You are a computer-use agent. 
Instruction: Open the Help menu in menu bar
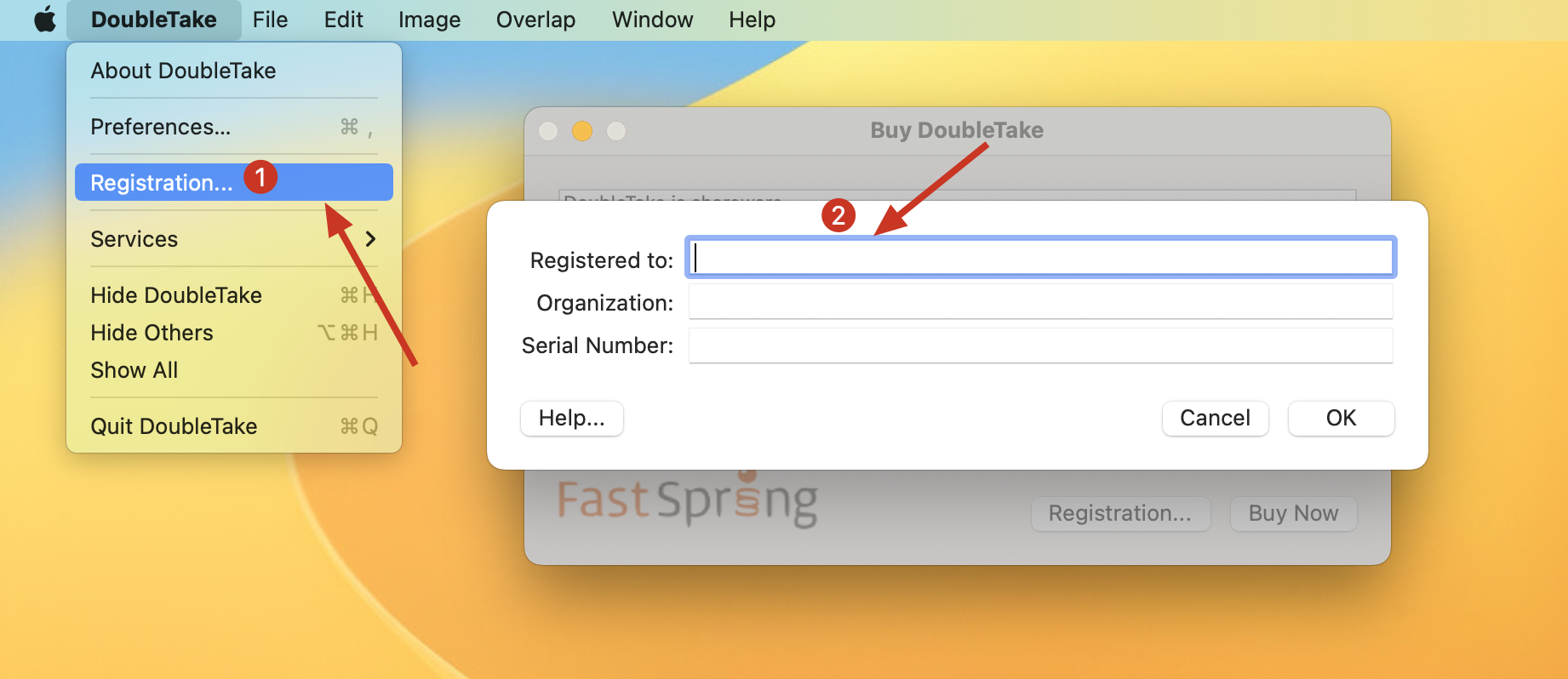(x=752, y=20)
